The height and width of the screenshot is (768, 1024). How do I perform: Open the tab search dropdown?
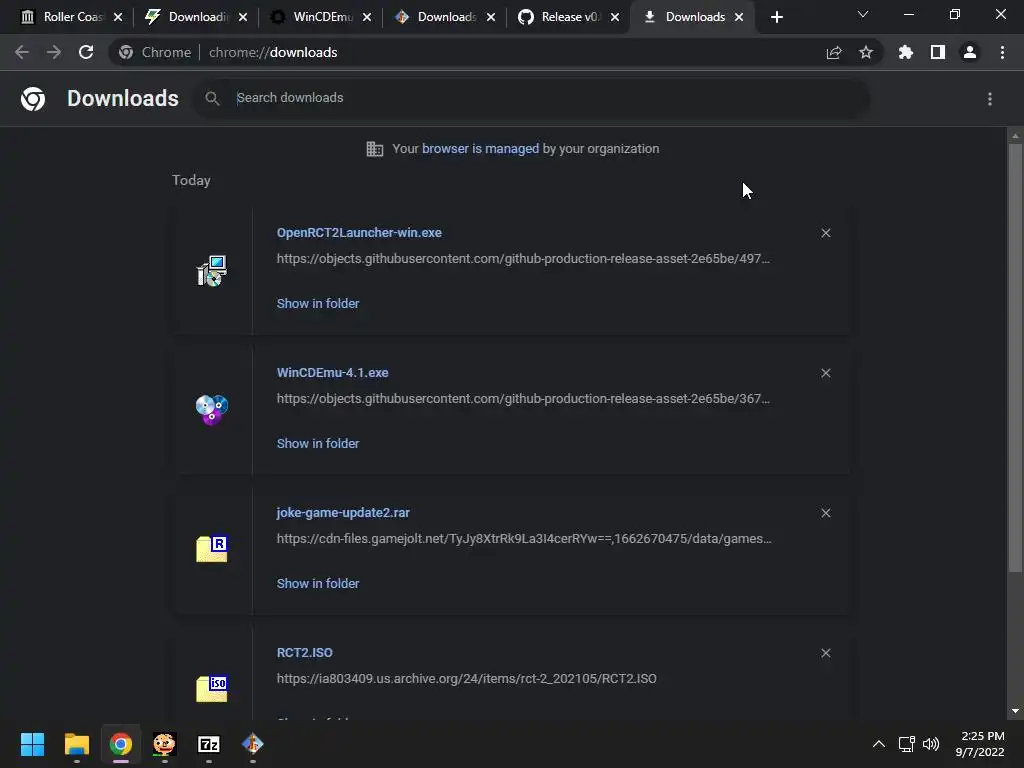click(863, 14)
